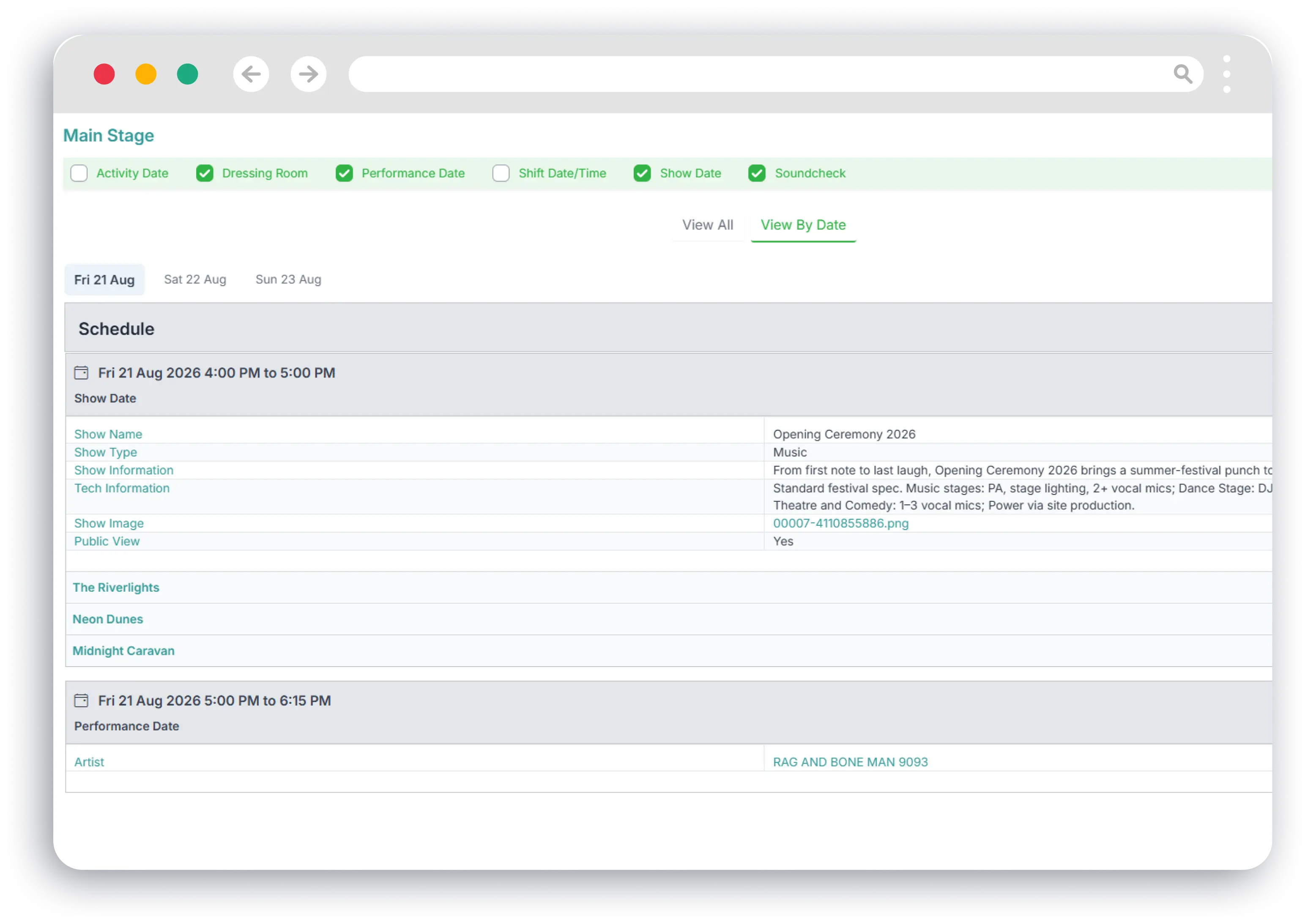Select the Sat 22 Aug date tab

tap(195, 280)
